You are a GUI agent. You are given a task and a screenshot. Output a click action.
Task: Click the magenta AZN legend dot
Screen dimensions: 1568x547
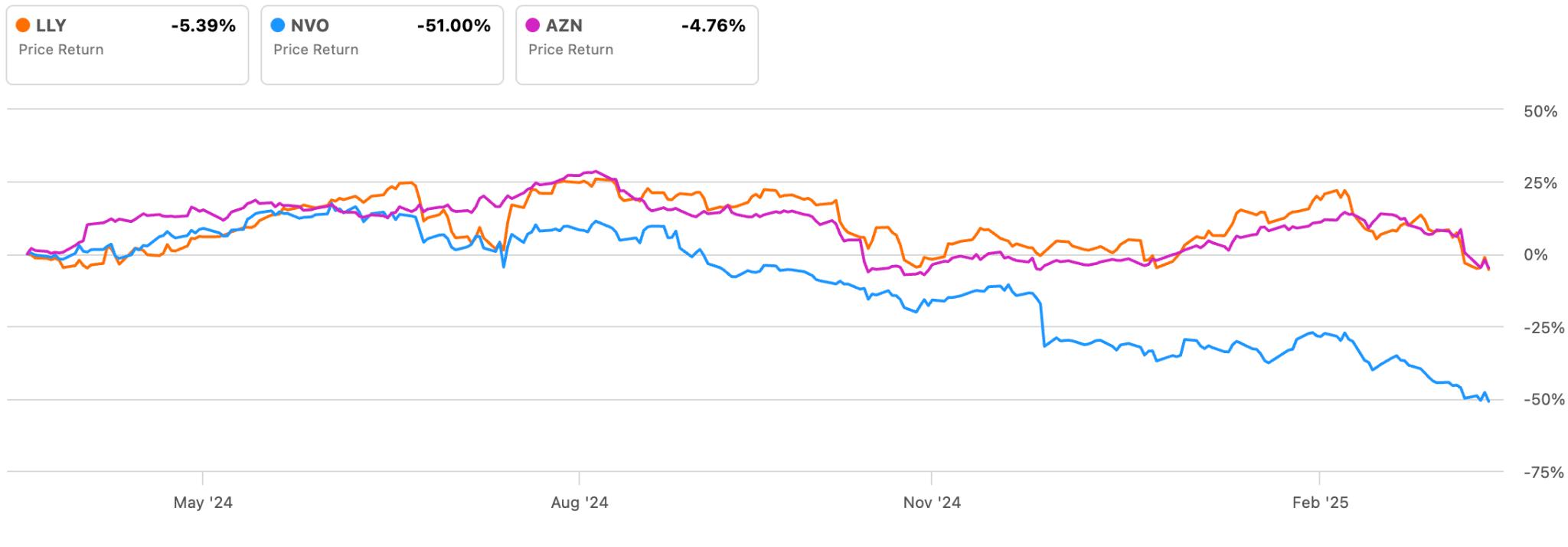click(533, 26)
